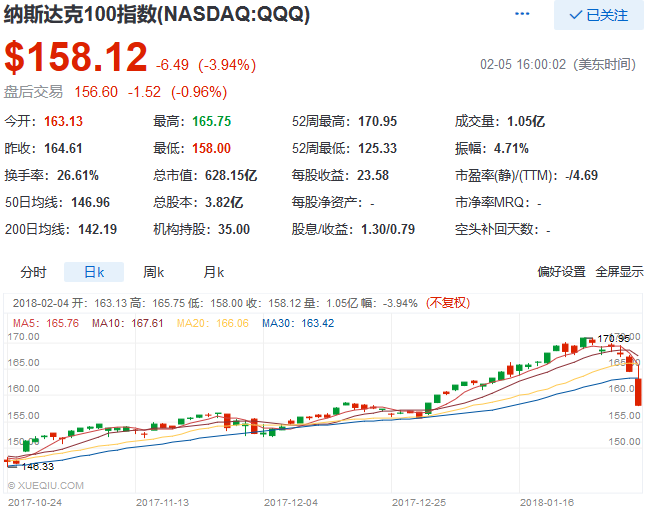The image size is (645, 512).
Task: Click the 最低 value 158.00
Action: point(211,148)
